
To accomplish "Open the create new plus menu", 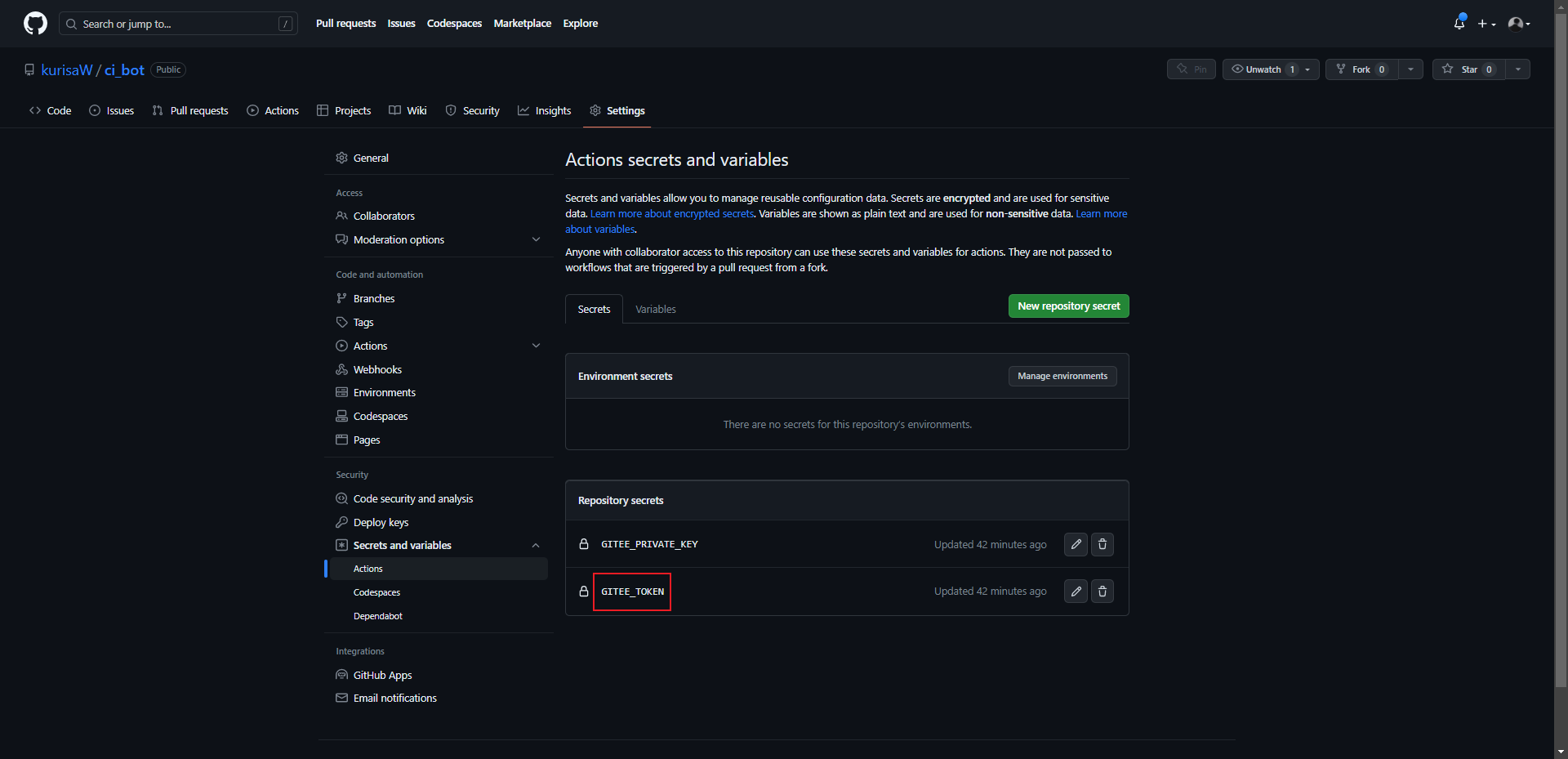I will (1486, 24).
